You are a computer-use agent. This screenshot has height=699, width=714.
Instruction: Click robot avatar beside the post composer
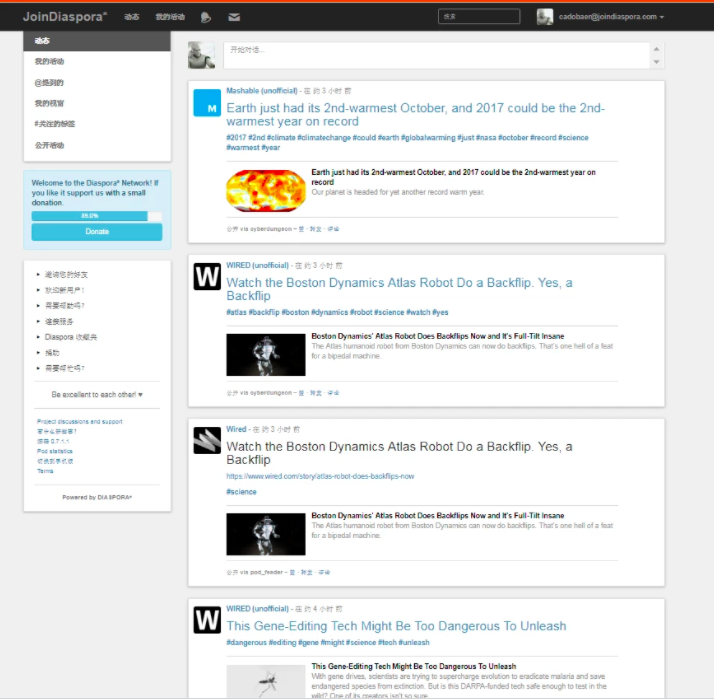[201, 55]
